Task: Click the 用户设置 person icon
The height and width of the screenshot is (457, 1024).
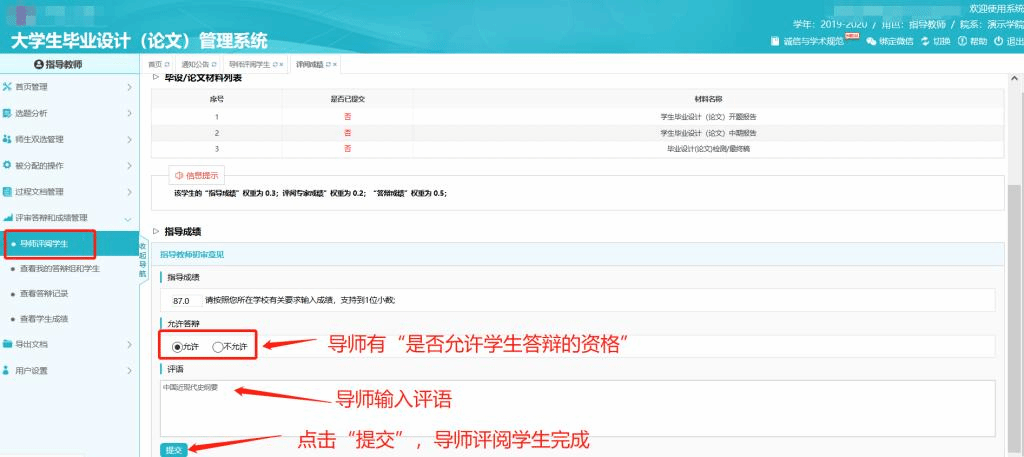Action: pyautogui.click(x=8, y=370)
